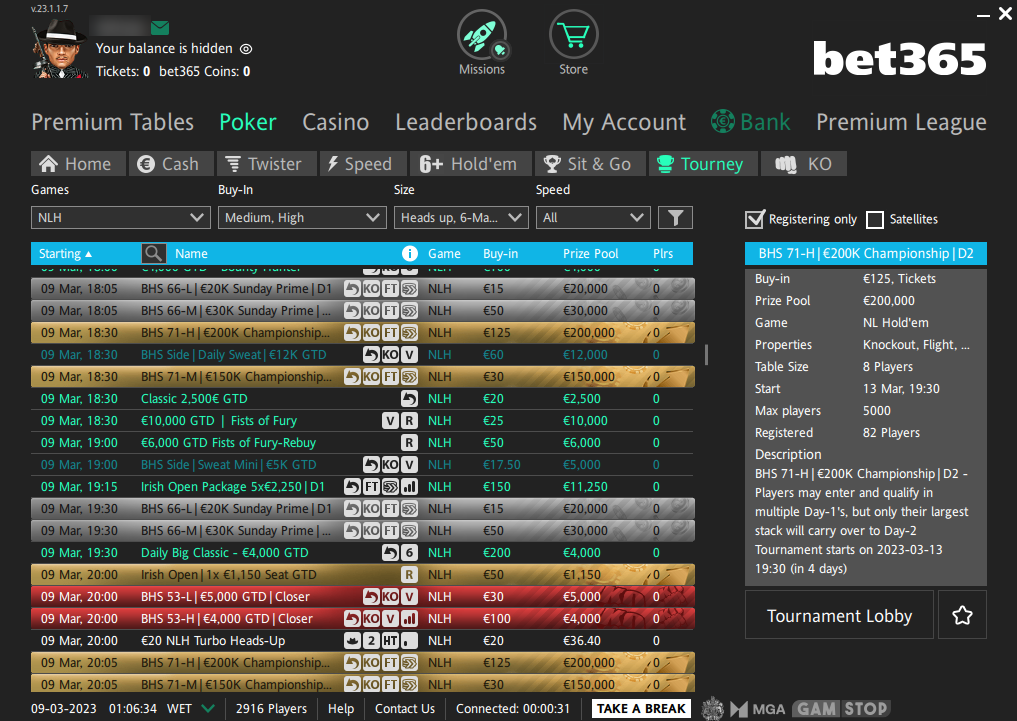This screenshot has width=1017, height=721.
Task: Sort by the Starting column header
Action: point(65,254)
